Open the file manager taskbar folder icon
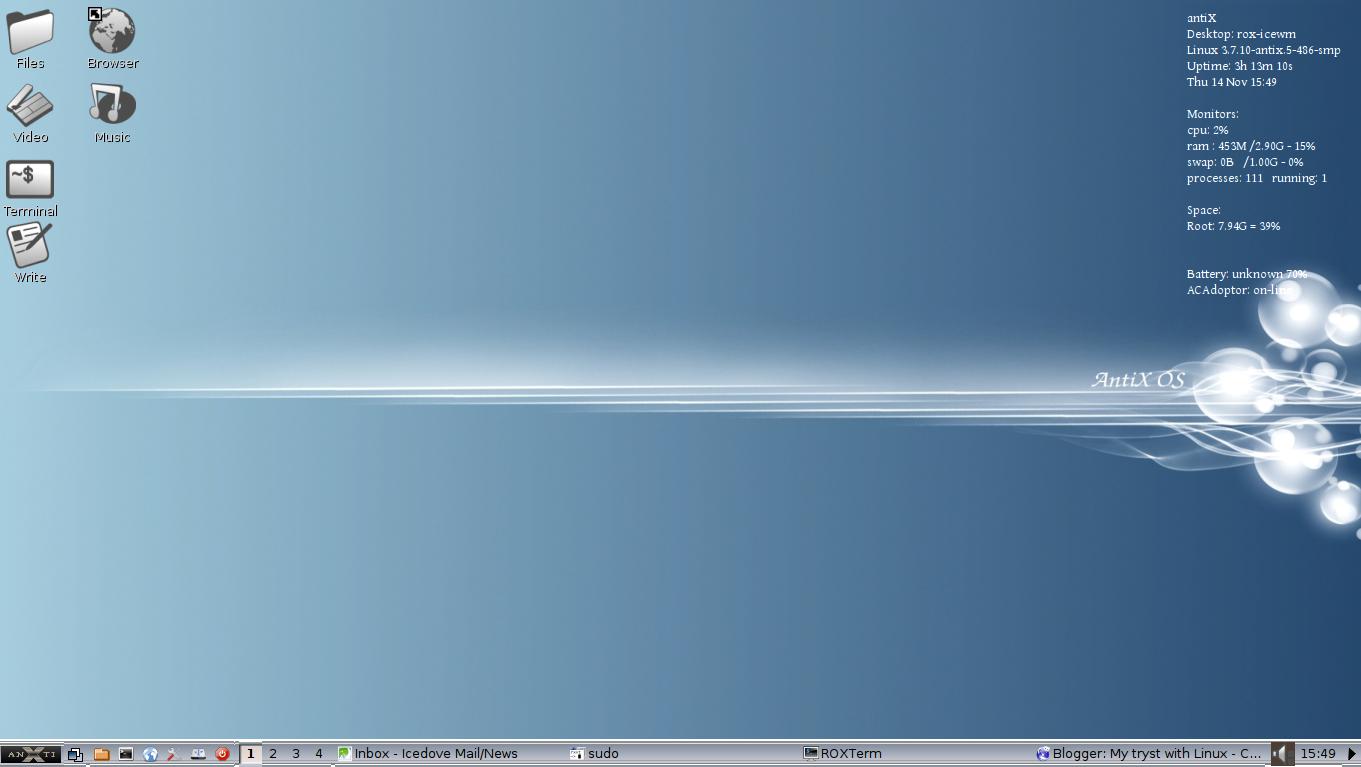The height and width of the screenshot is (767, 1361). click(x=101, y=754)
